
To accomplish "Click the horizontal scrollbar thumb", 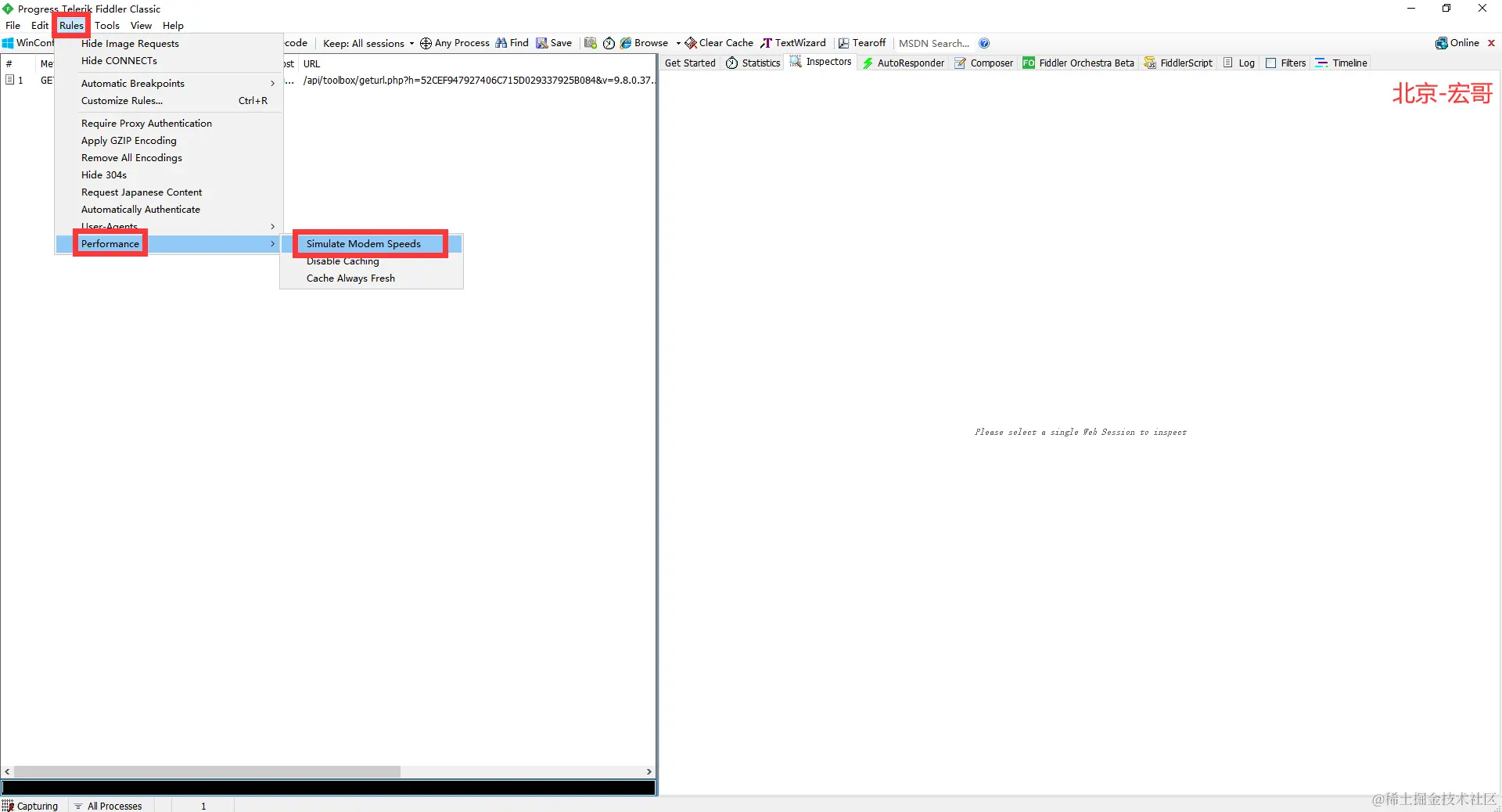I will click(x=207, y=771).
